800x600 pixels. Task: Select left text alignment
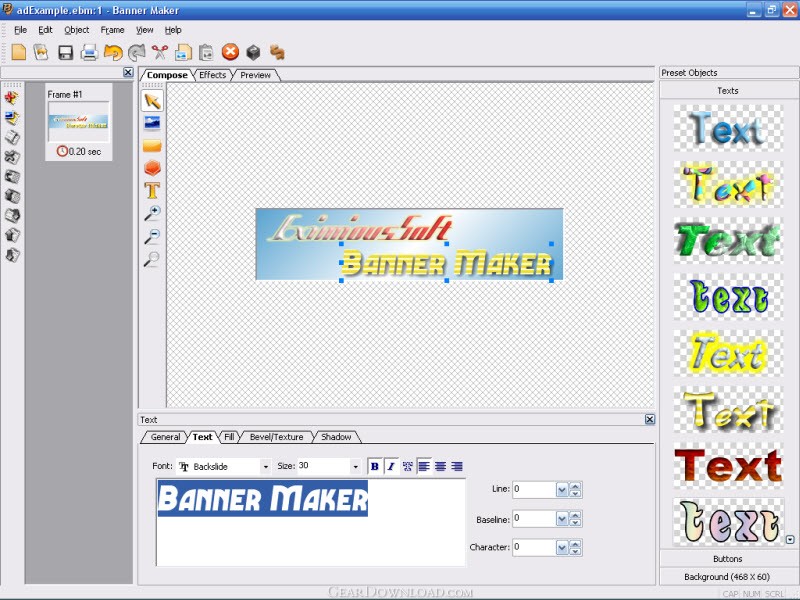click(424, 466)
